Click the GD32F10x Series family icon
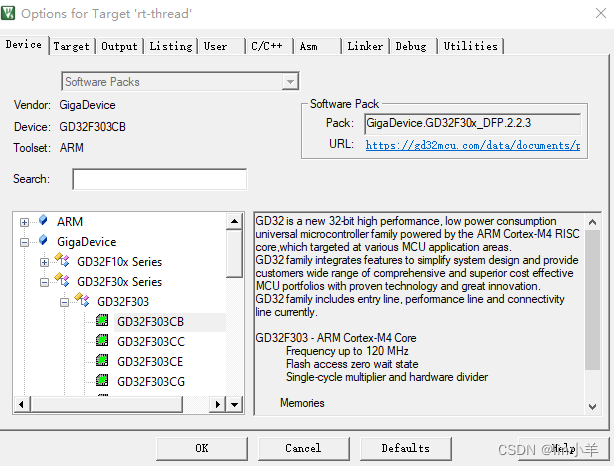 62,259
